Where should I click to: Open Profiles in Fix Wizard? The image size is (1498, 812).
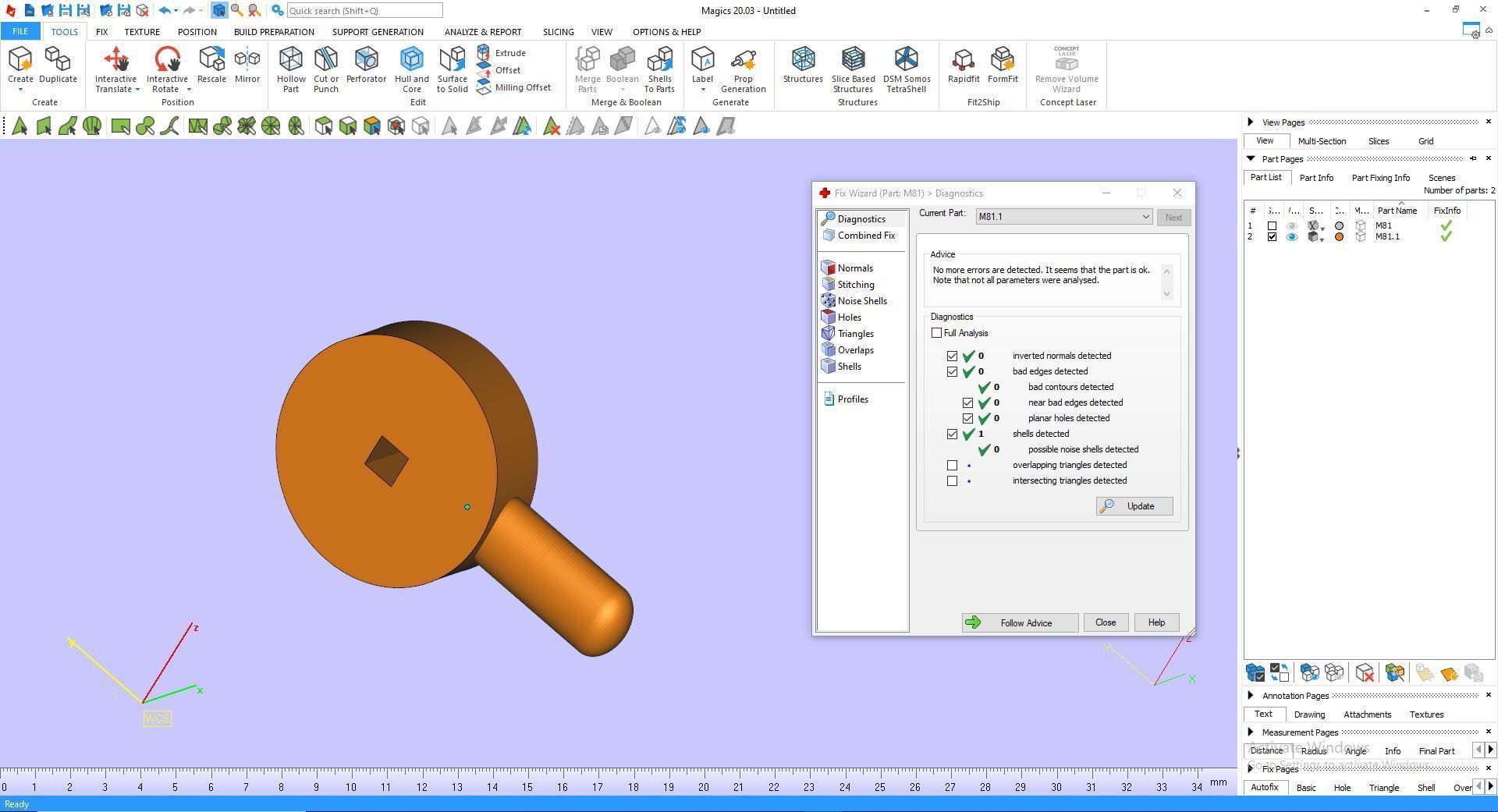846,399
